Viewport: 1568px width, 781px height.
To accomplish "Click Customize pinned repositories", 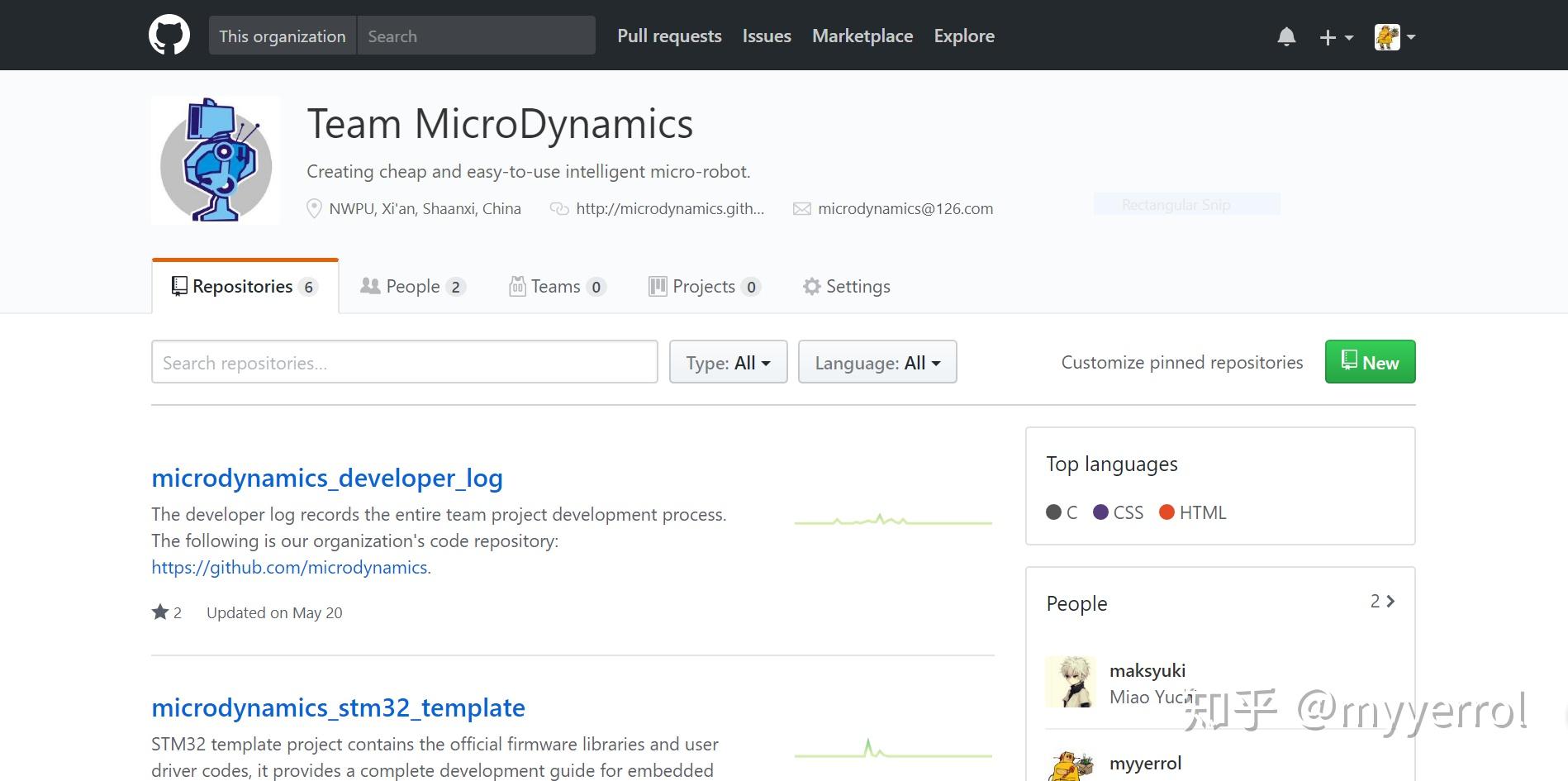I will click(x=1181, y=362).
